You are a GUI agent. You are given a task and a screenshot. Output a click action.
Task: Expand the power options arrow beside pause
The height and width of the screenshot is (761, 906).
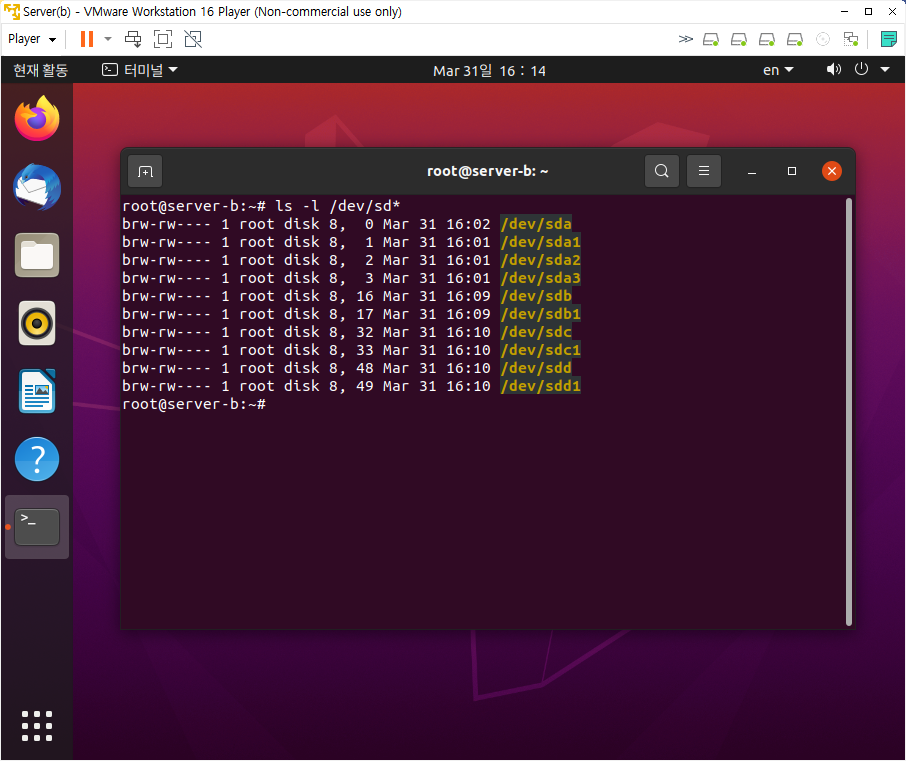[x=108, y=39]
